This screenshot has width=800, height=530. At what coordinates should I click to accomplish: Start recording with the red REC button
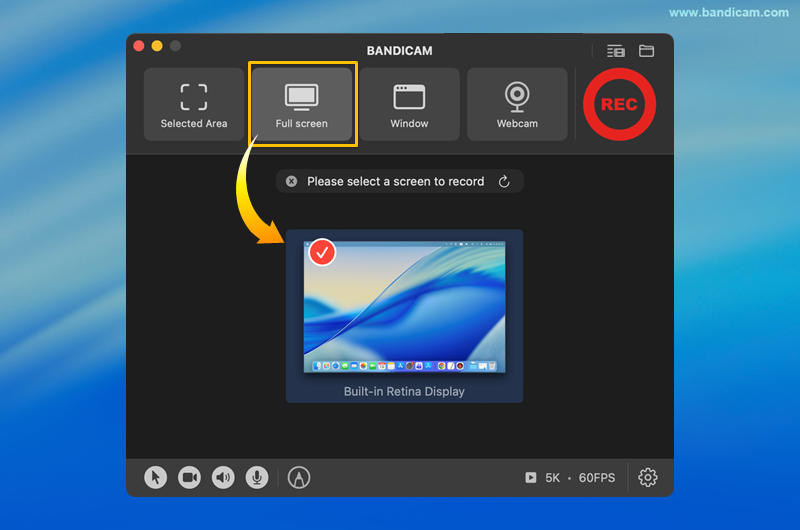pos(619,105)
